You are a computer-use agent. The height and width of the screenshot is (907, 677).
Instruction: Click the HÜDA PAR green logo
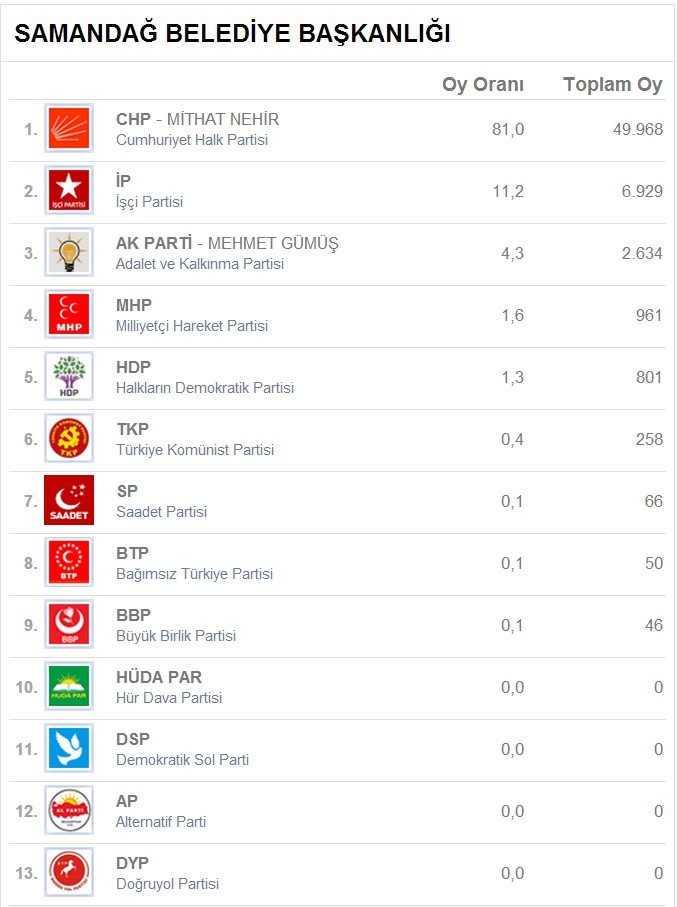tap(69, 687)
